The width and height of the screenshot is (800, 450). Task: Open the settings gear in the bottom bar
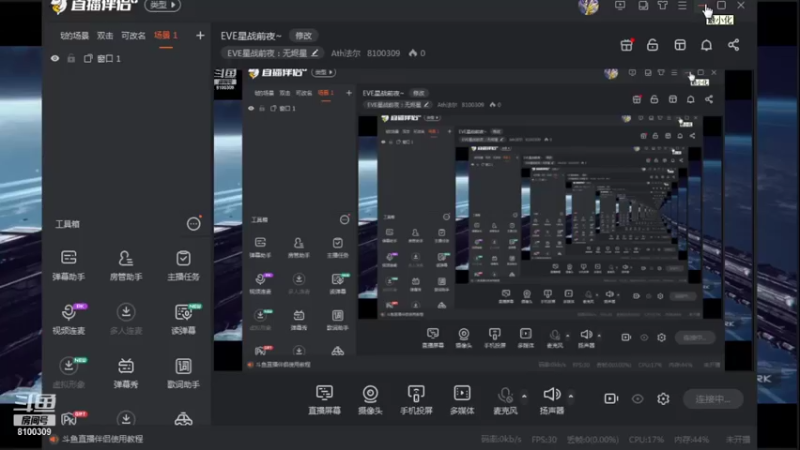(x=663, y=398)
